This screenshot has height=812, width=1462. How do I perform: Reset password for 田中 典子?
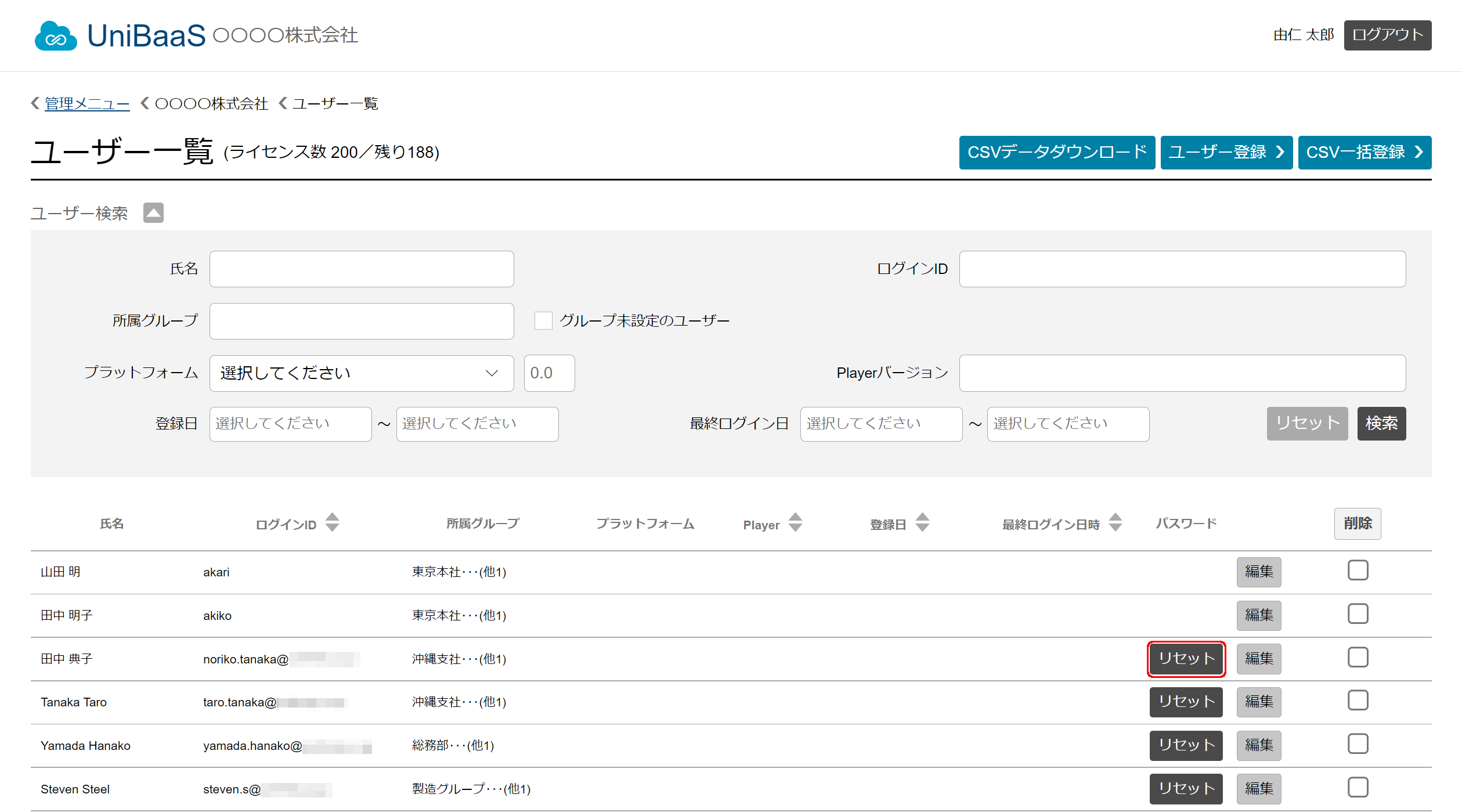(x=1186, y=659)
